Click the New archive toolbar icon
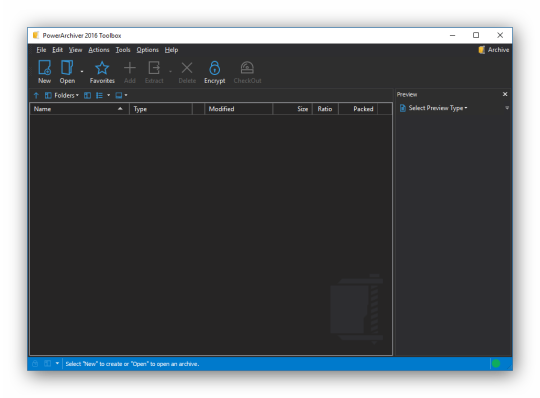Screen dimensions: 540x398 click(44, 67)
